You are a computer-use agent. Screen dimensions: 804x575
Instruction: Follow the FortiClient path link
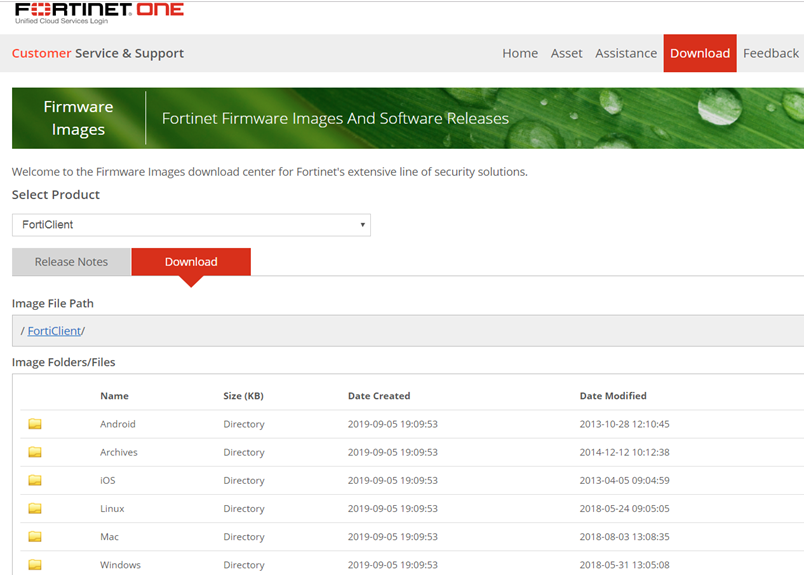click(54, 331)
